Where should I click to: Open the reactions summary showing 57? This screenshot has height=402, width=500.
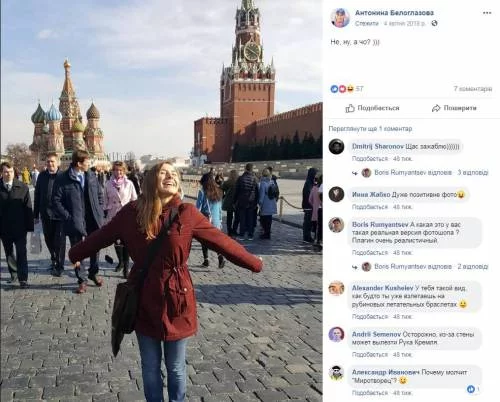click(x=347, y=89)
